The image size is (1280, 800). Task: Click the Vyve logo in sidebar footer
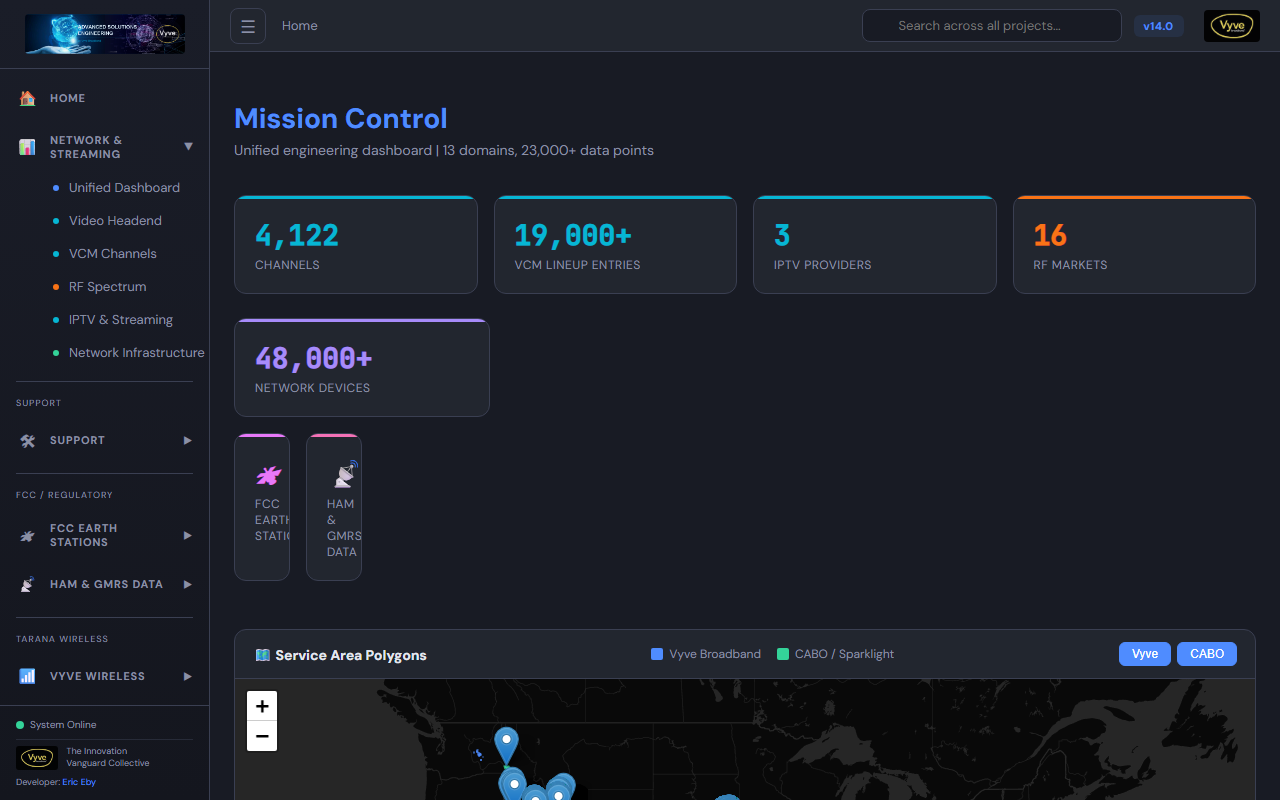coord(38,757)
